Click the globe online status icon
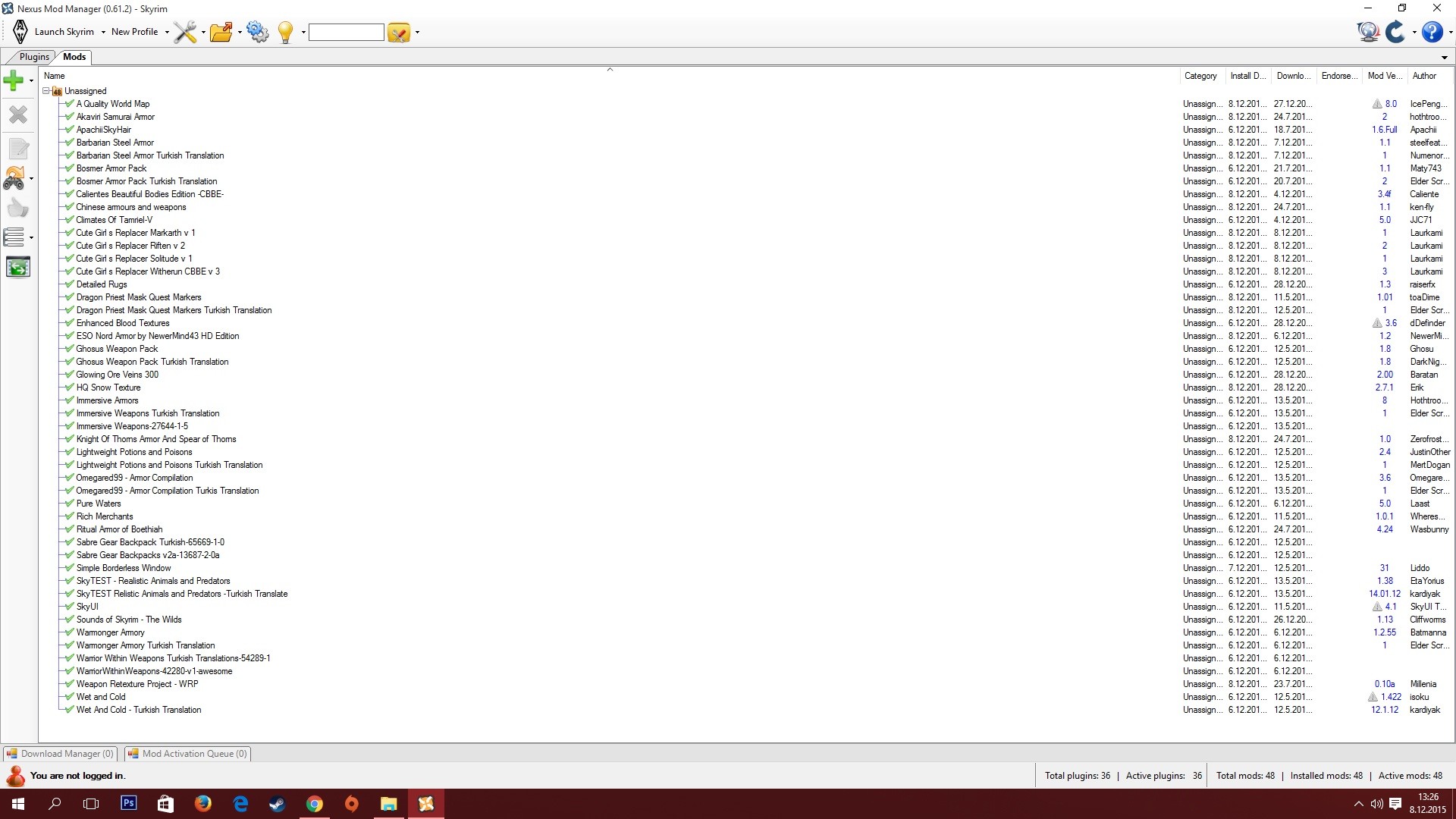 (1367, 32)
